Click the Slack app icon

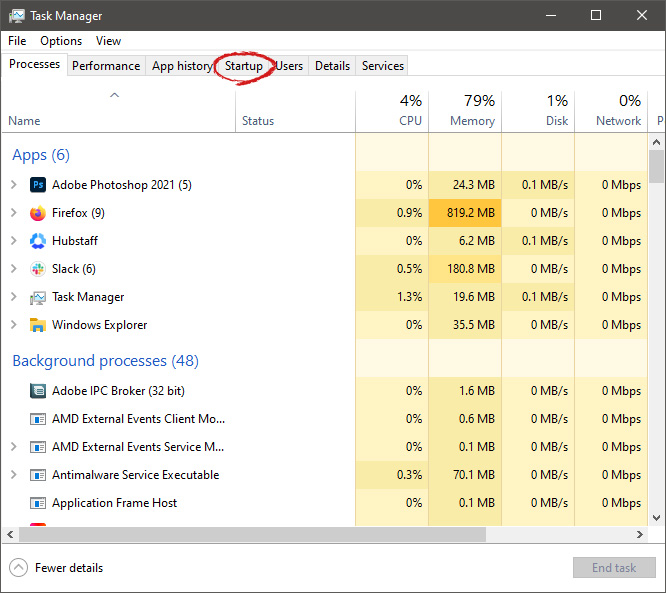(x=38, y=269)
